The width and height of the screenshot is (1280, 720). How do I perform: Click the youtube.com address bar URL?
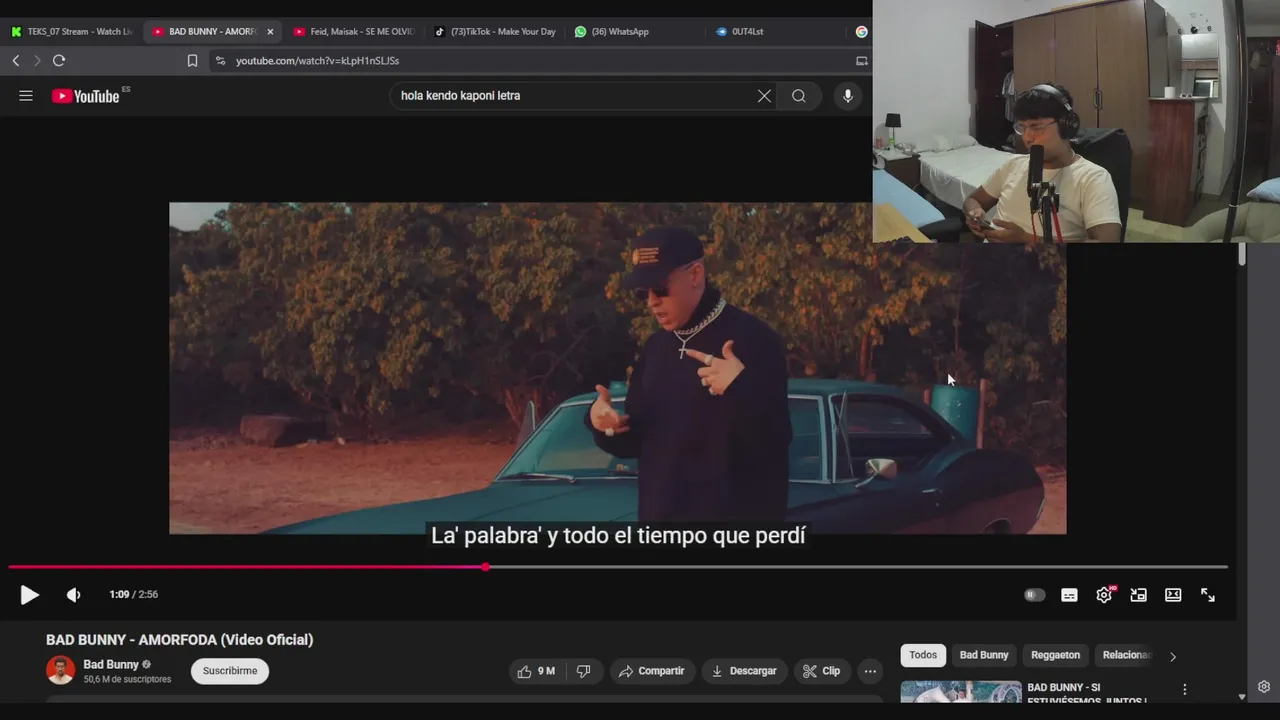(x=317, y=61)
